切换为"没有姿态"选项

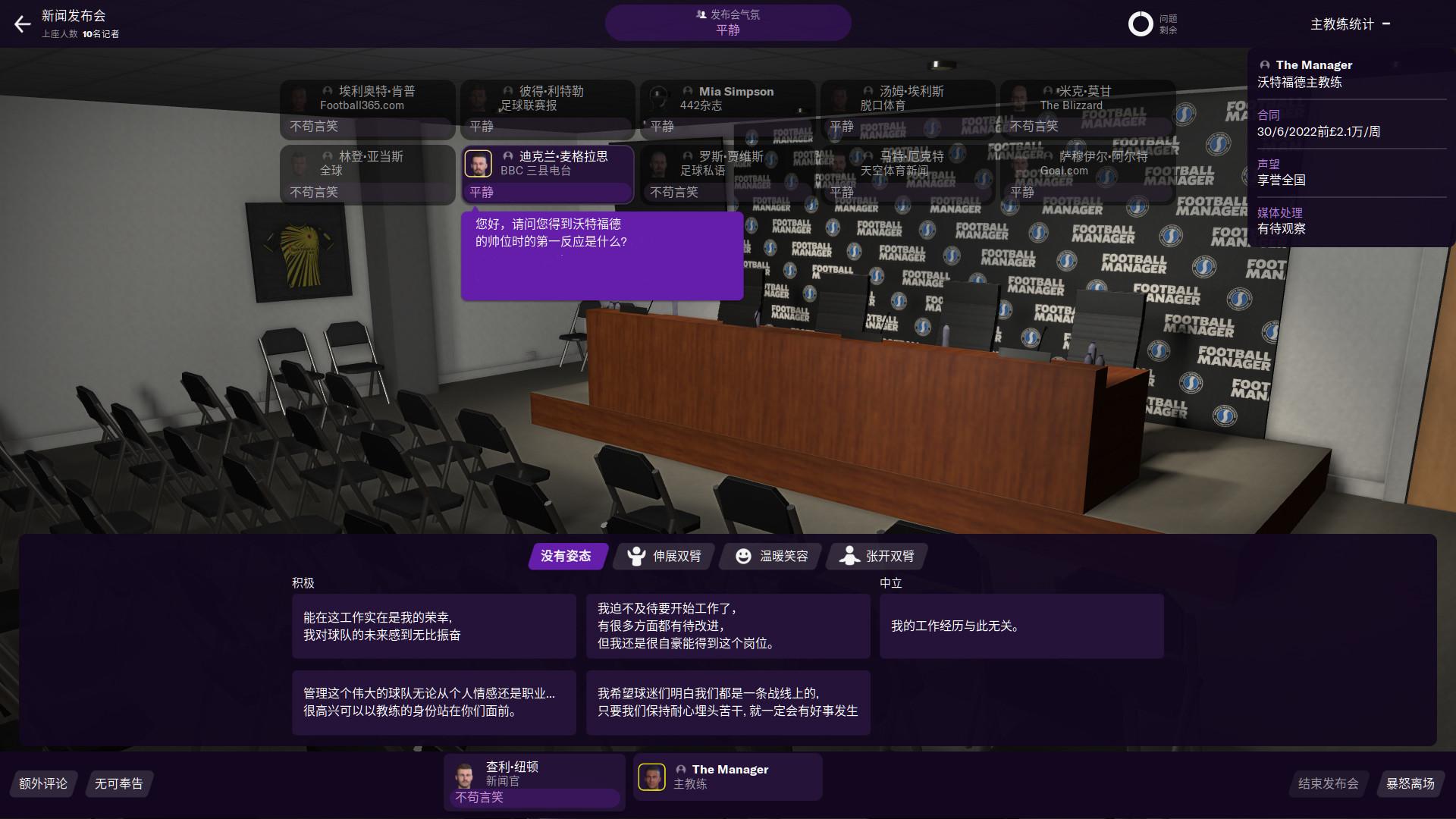pyautogui.click(x=567, y=556)
